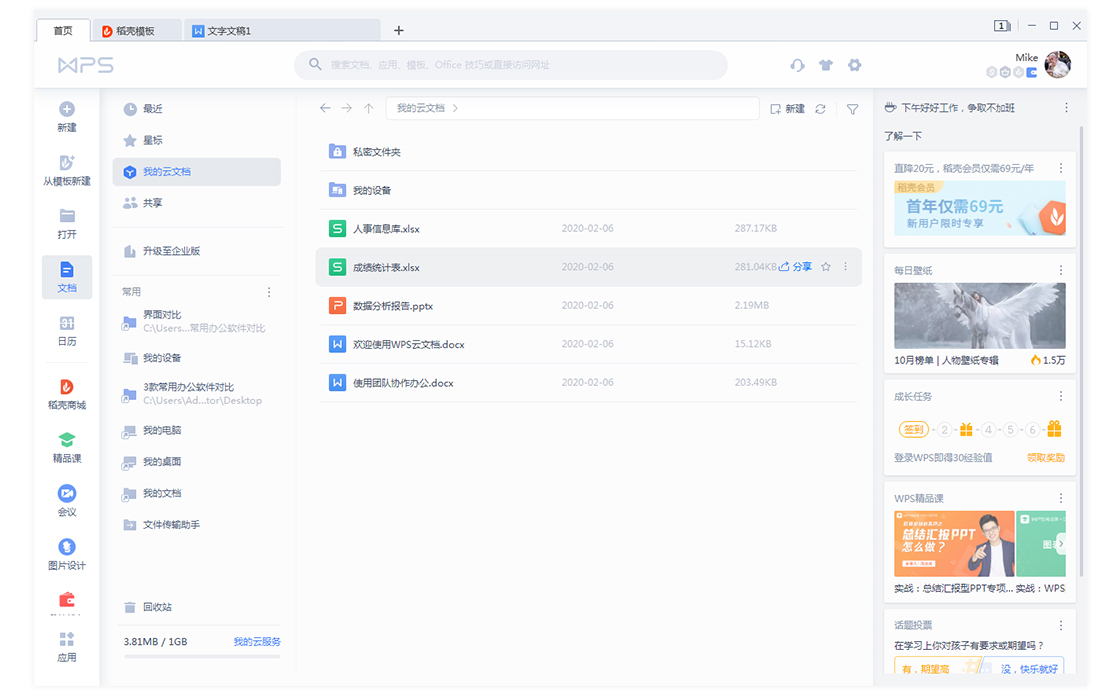1120x700 pixels.
Task: Open the 总结汇报PPT course thumbnail
Action: coord(954,544)
